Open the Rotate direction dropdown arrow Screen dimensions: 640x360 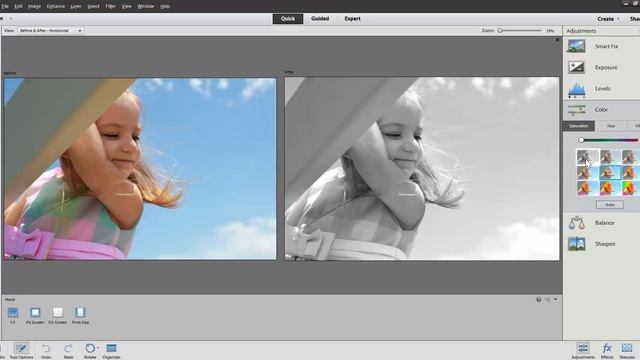(98, 348)
